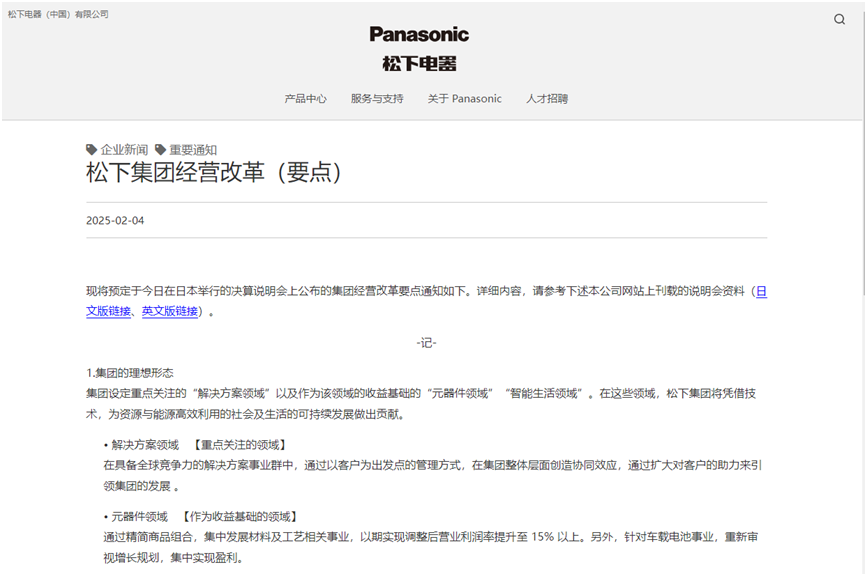This screenshot has width=867, height=576.
Task: Filter by the 重要通知 tag label
Action: click(x=193, y=150)
